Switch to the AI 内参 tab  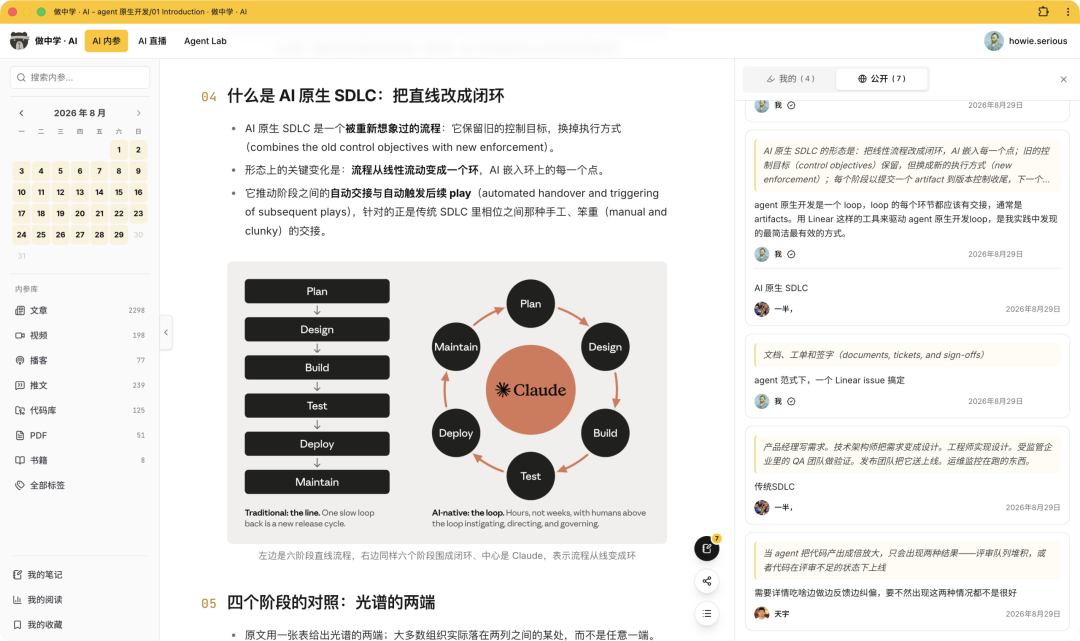(x=106, y=41)
